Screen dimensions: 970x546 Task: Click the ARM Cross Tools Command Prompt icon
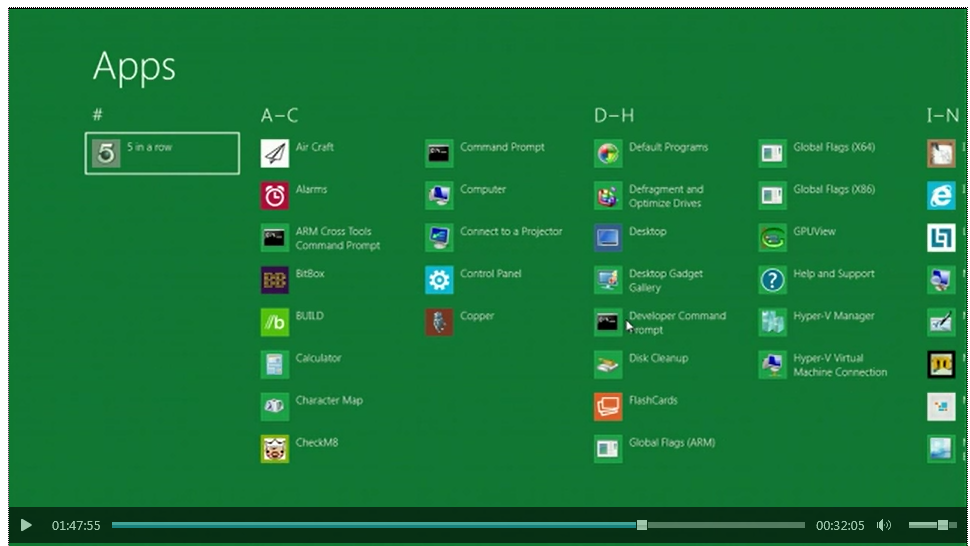point(275,238)
